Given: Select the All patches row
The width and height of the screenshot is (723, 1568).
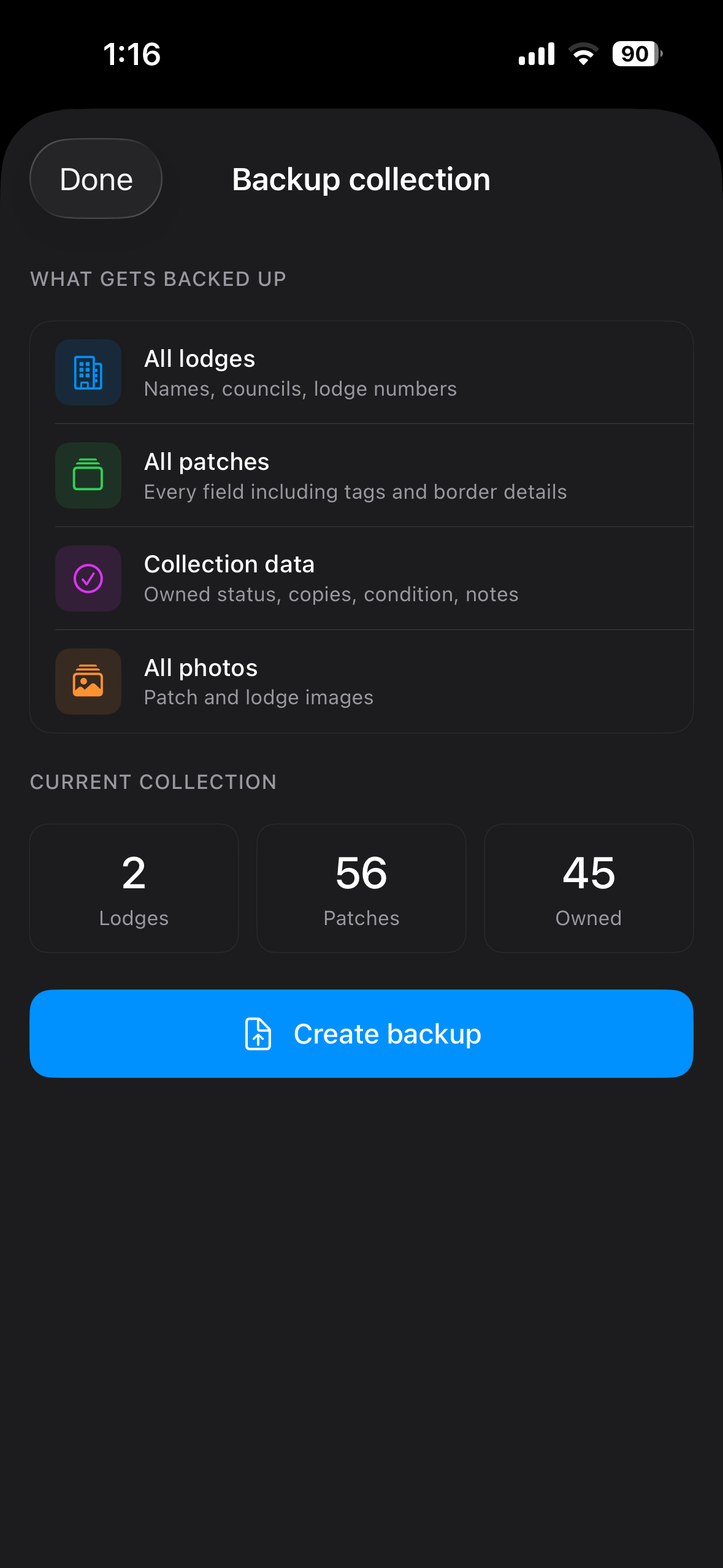Looking at the screenshot, I should tap(361, 475).
